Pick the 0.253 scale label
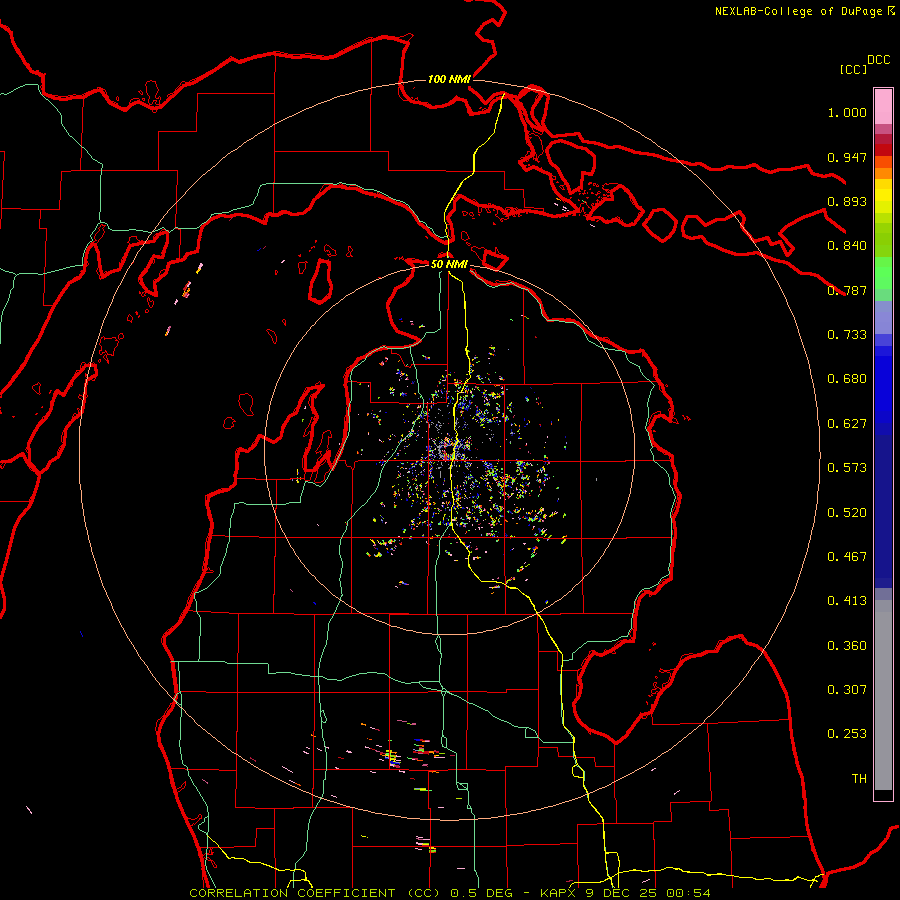The height and width of the screenshot is (900, 900). point(847,734)
